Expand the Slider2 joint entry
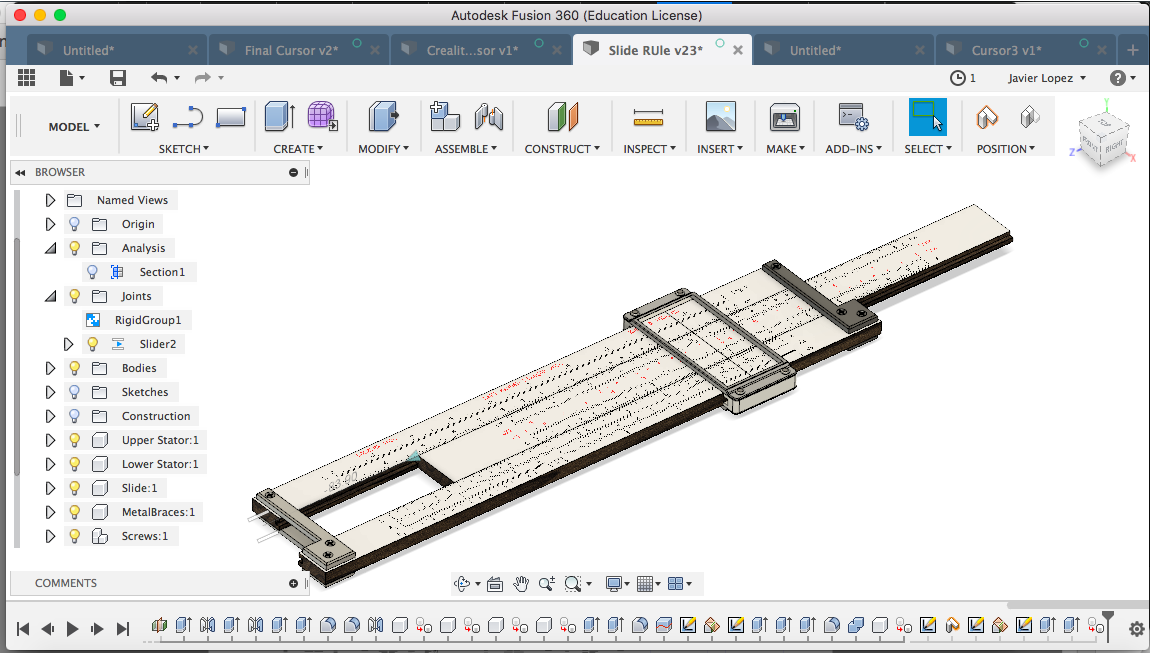The height and width of the screenshot is (653, 1150). (x=68, y=343)
